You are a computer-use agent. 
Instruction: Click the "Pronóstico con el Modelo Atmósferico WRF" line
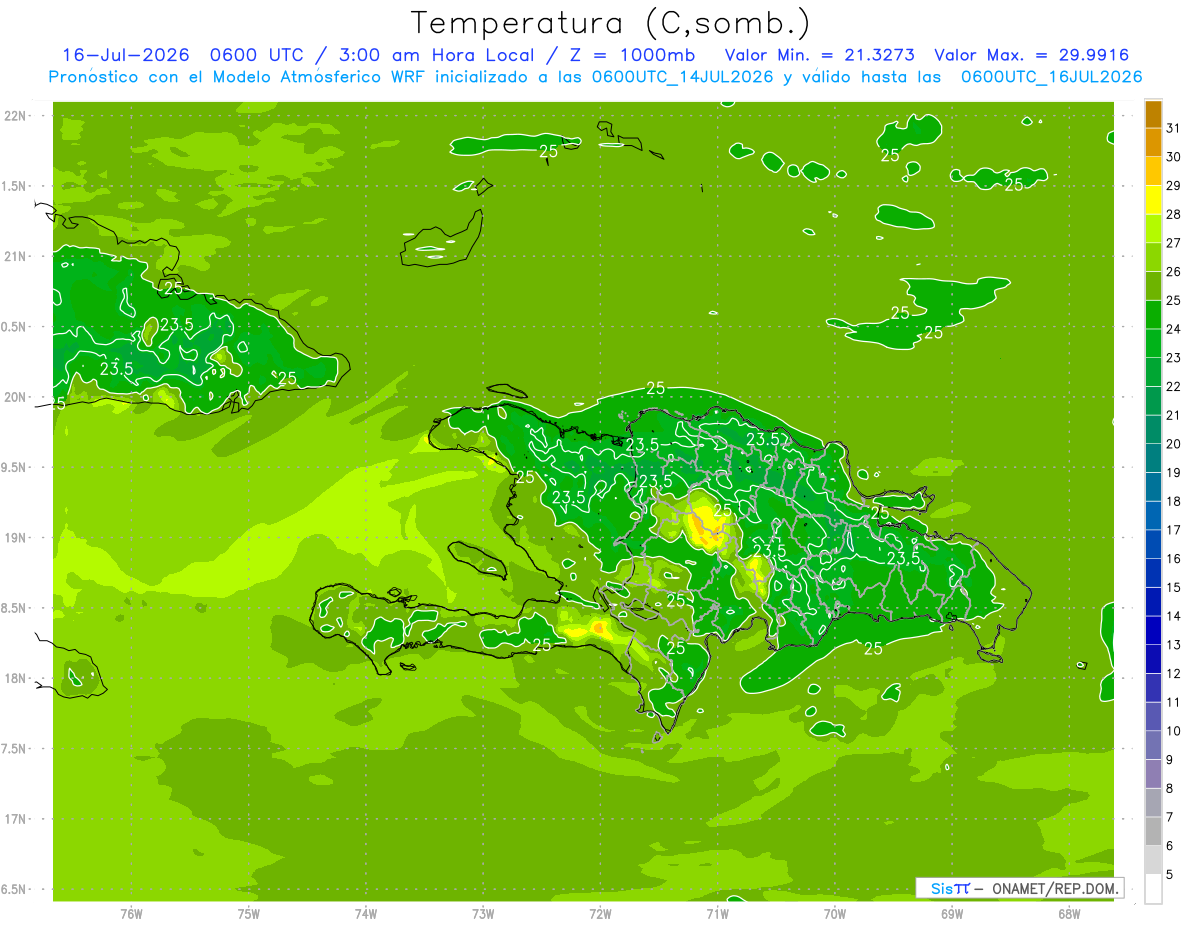pyautogui.click(x=240, y=77)
